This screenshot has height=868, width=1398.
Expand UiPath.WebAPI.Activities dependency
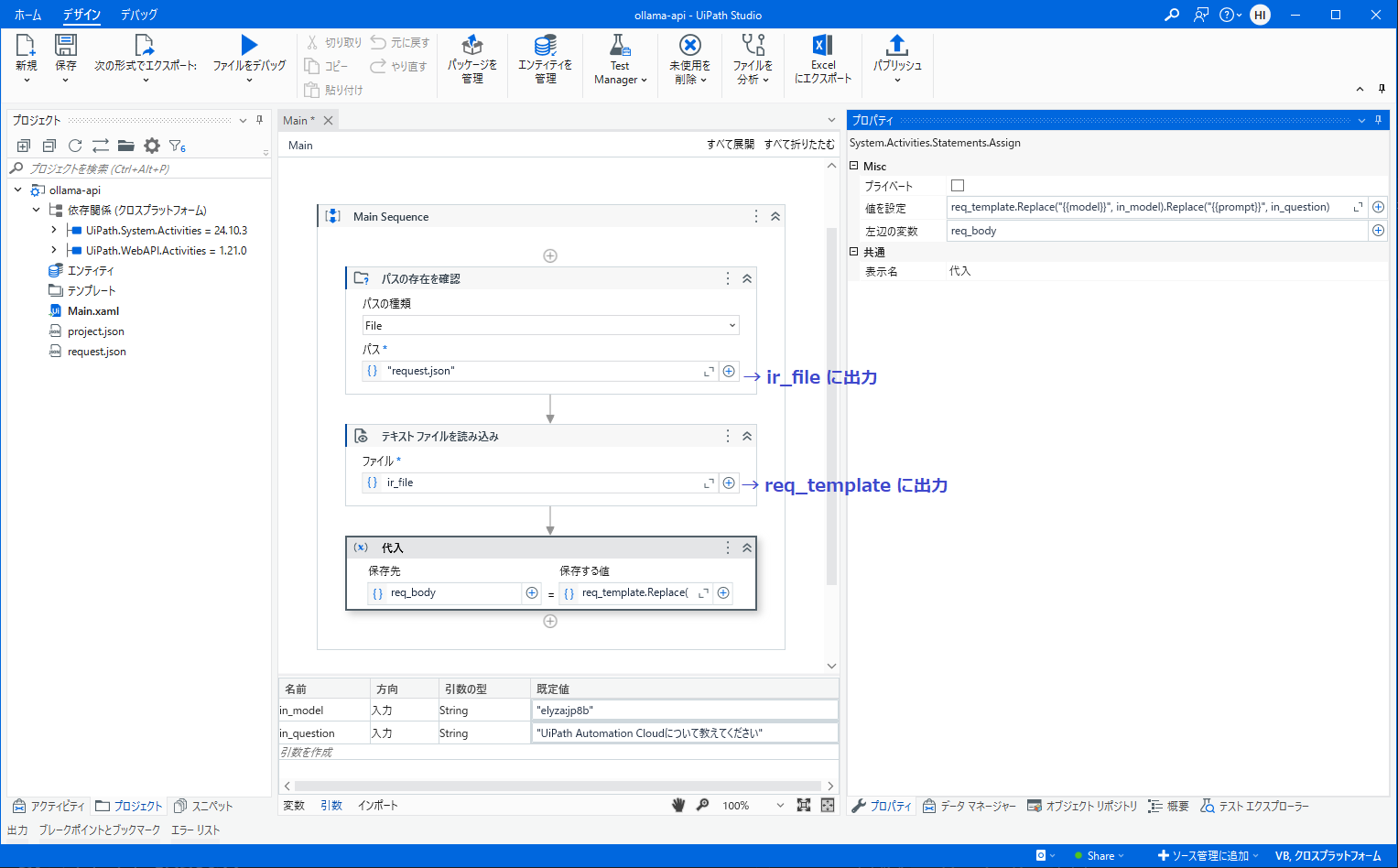54,250
